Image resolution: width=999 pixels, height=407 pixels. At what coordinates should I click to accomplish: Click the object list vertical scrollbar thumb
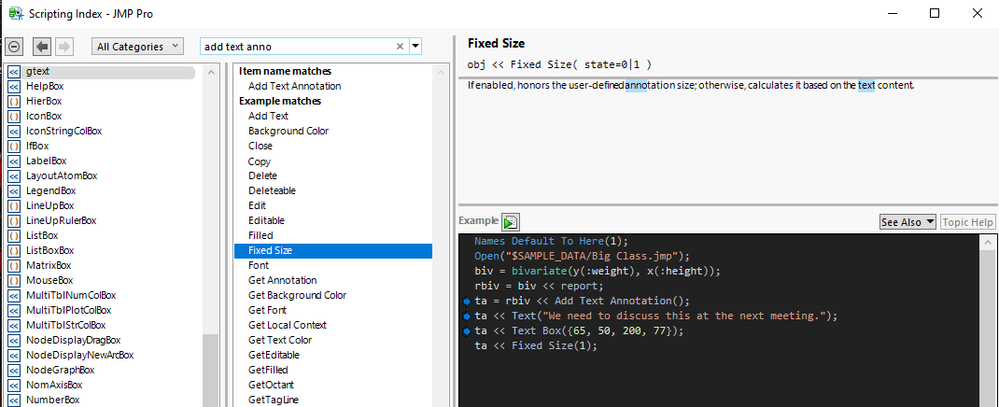click(x=210, y=371)
